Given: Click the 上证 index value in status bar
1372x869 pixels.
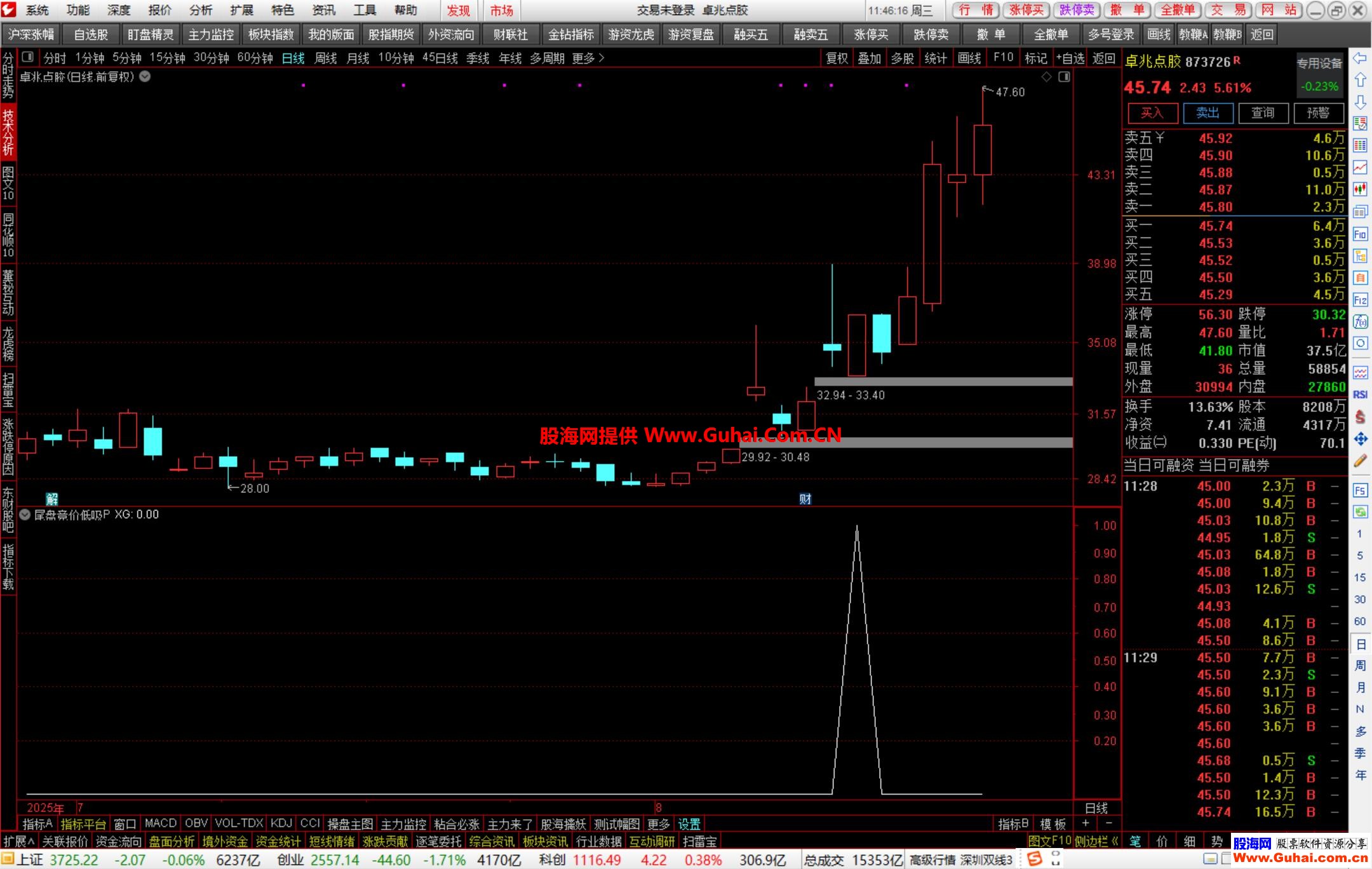Looking at the screenshot, I should pyautogui.click(x=74, y=860).
